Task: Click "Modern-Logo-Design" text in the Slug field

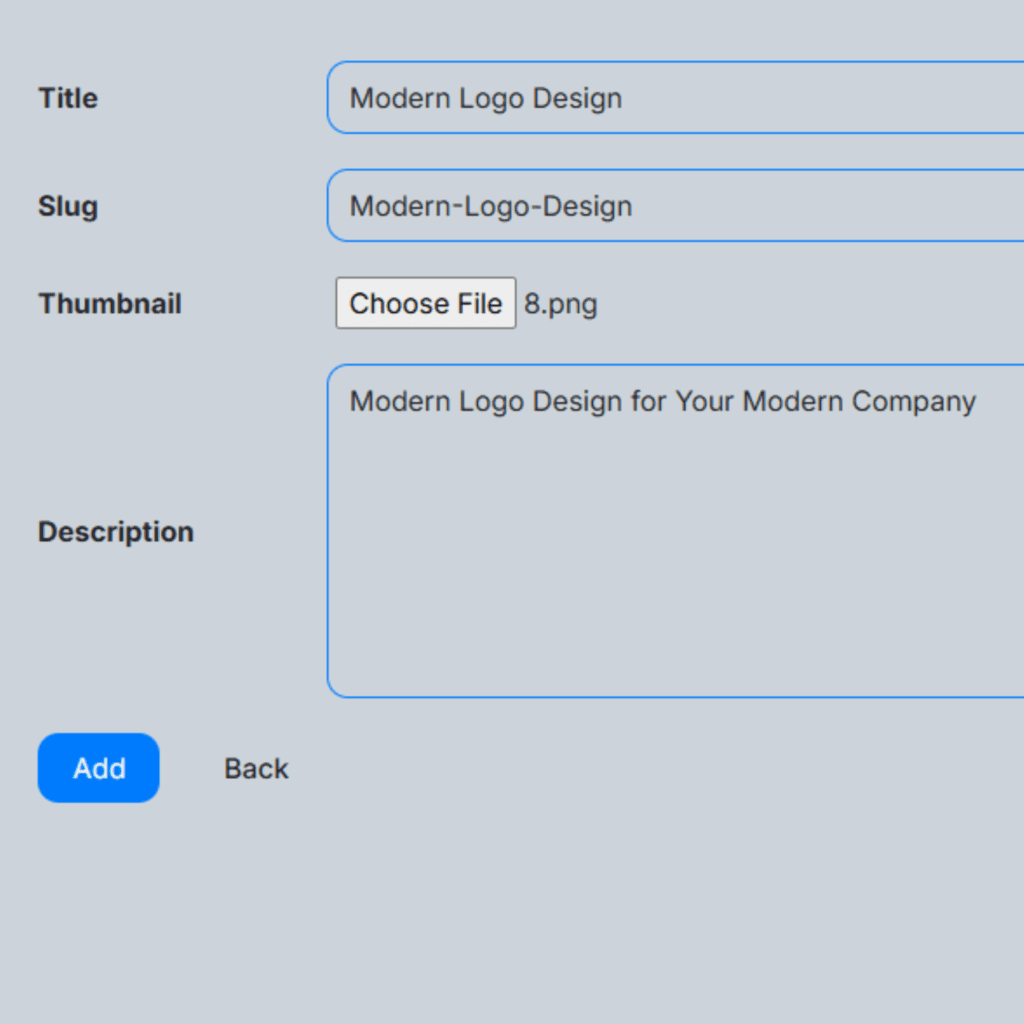Action: coord(490,206)
